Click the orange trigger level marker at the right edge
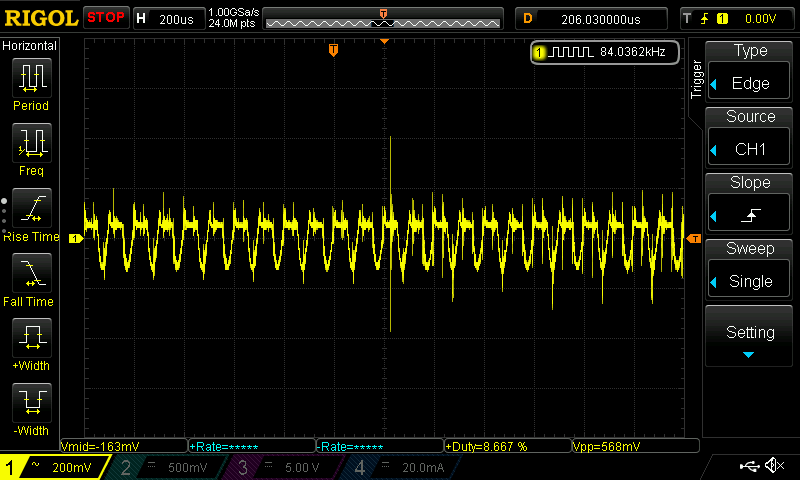 694,238
